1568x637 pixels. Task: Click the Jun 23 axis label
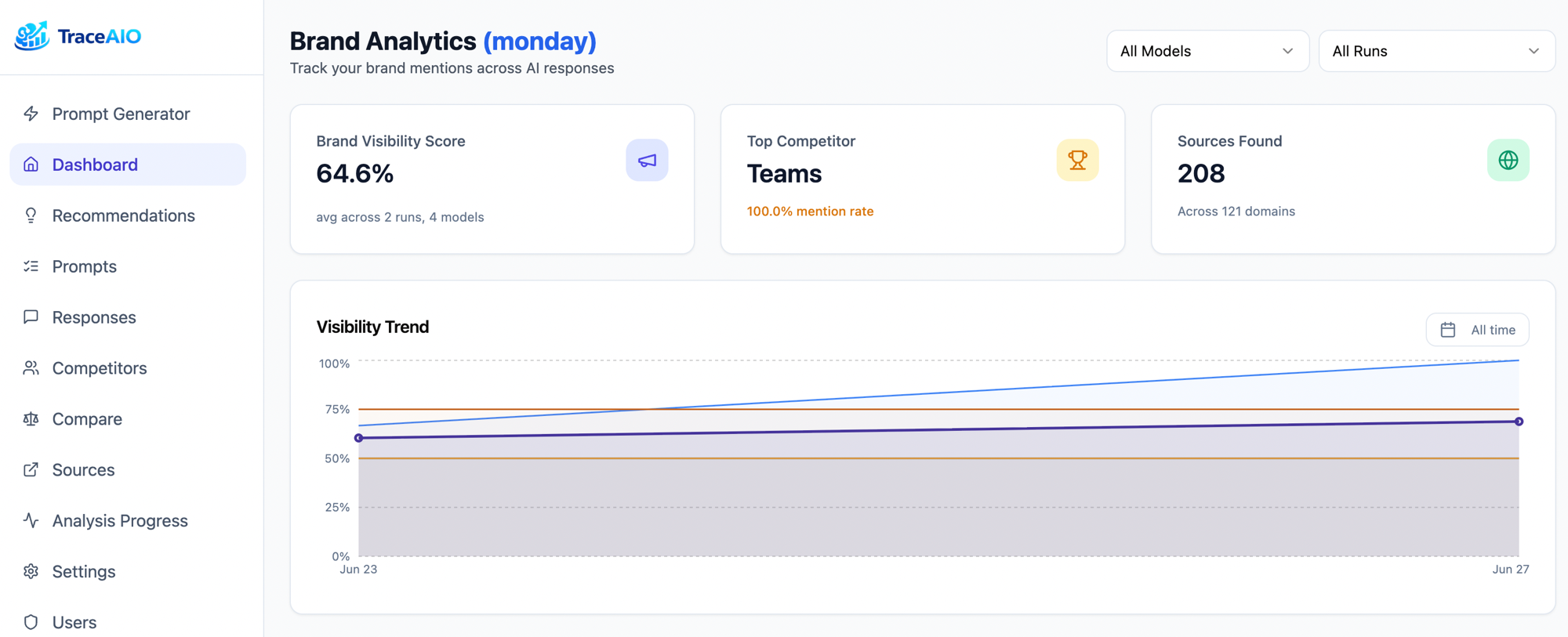[x=358, y=570]
